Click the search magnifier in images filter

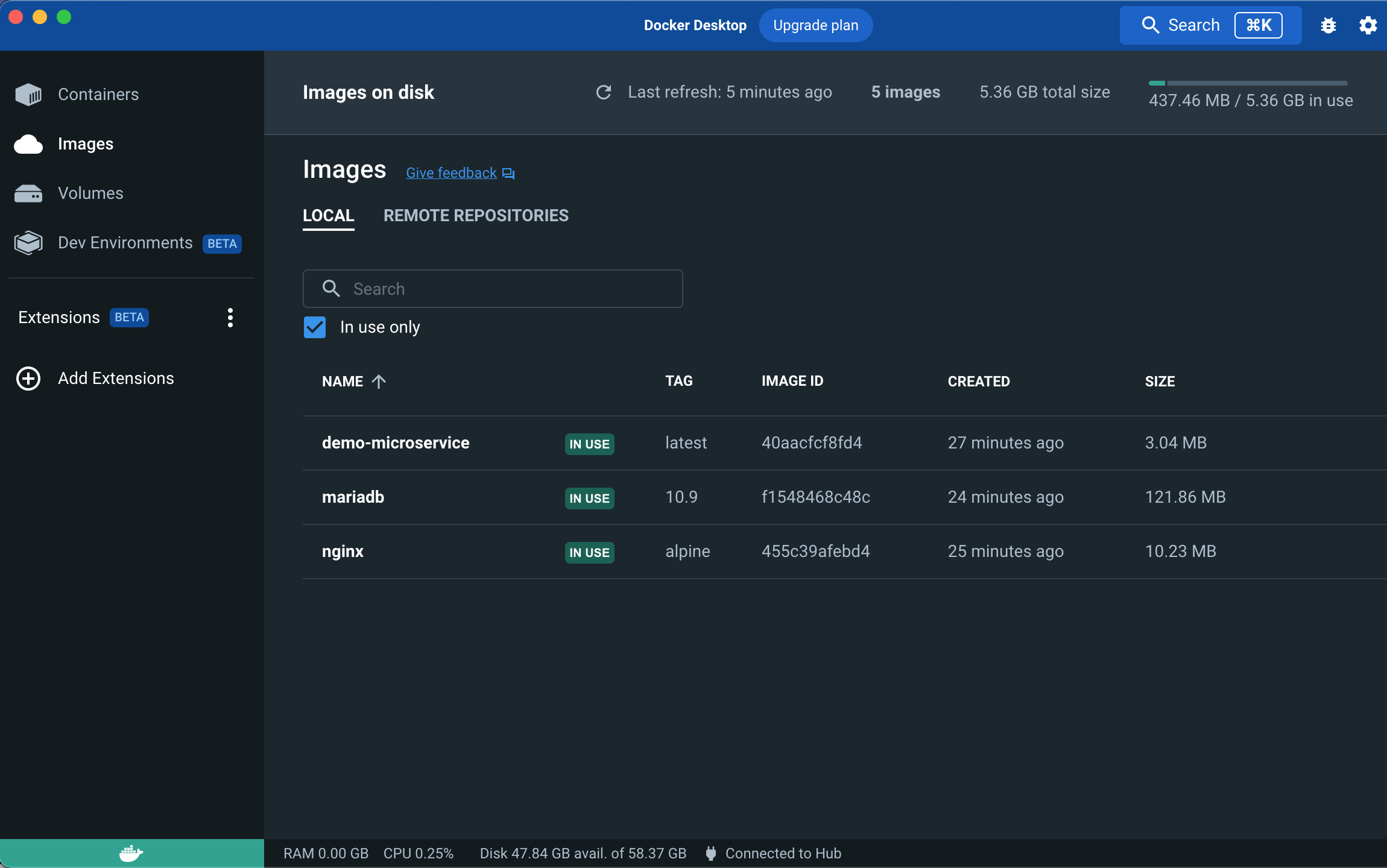[331, 289]
